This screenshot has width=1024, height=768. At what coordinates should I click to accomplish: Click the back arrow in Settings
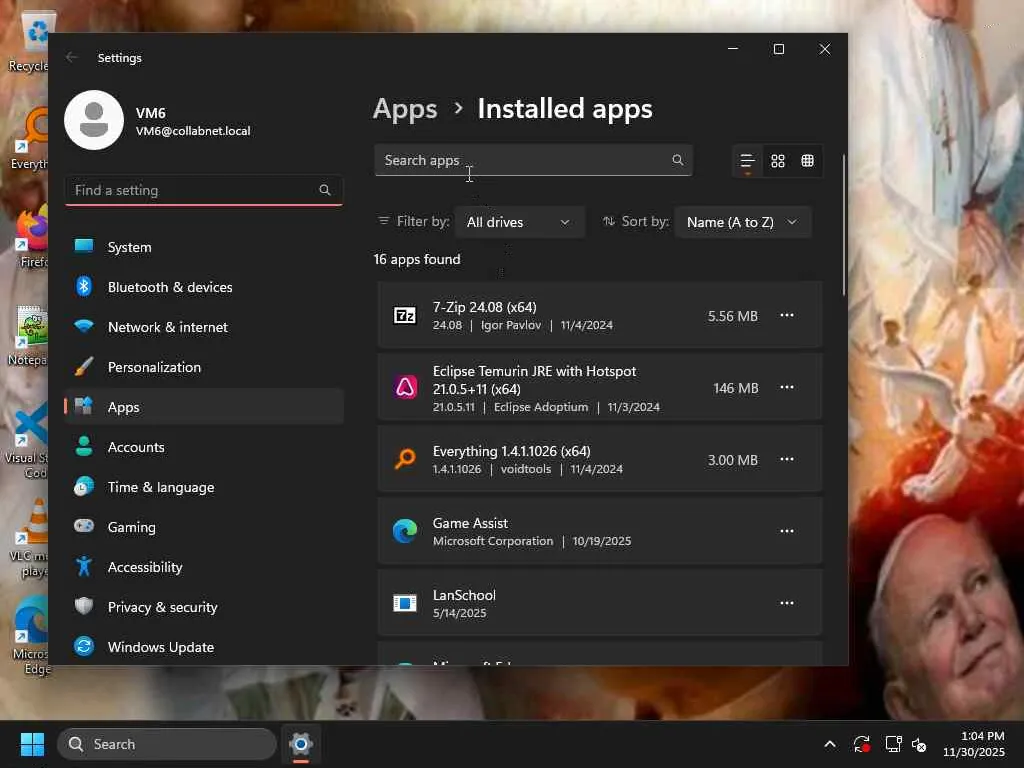click(x=72, y=57)
